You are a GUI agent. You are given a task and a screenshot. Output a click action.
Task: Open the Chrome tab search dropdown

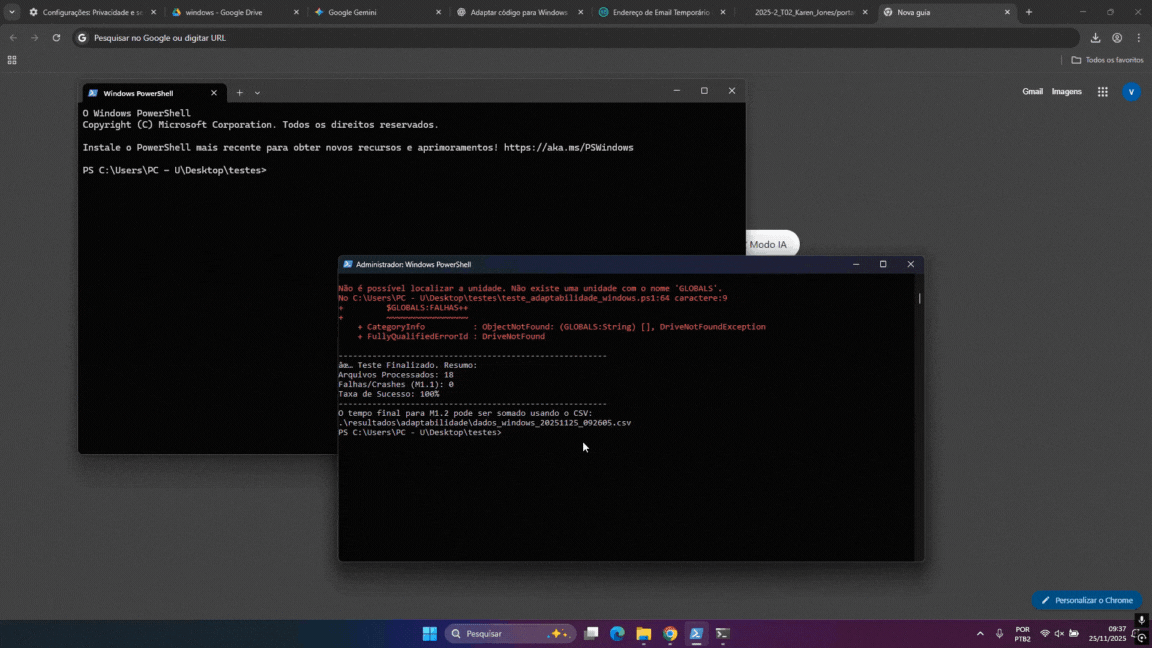[12, 12]
